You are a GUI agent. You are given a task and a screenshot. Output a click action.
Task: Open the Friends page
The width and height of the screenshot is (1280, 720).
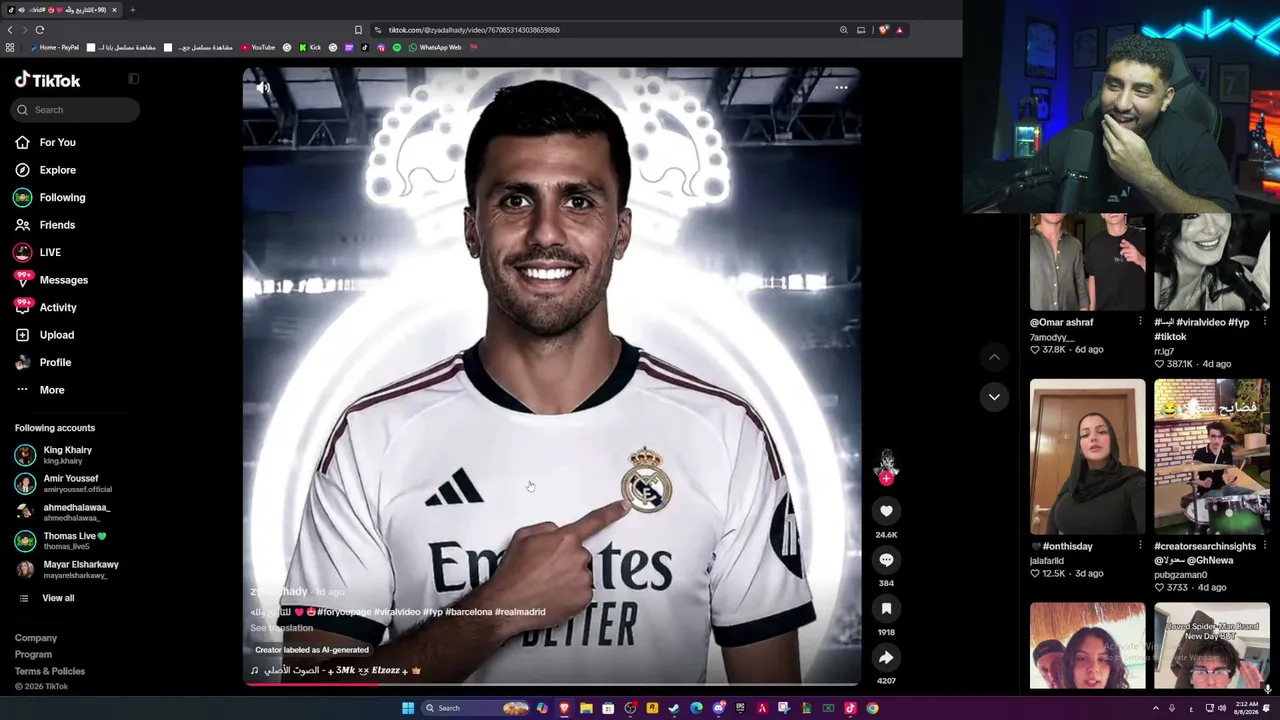[45, 225]
